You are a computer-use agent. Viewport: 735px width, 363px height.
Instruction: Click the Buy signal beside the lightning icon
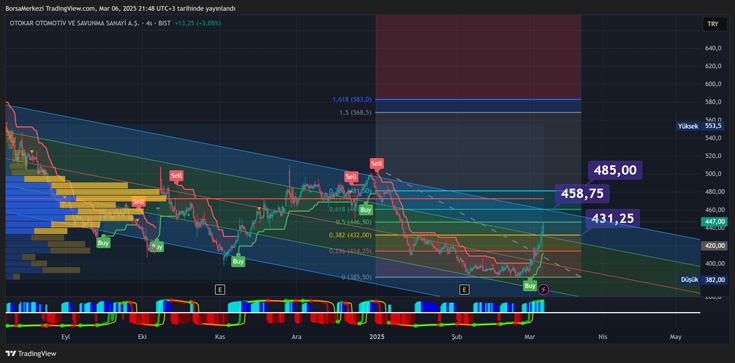pyautogui.click(x=530, y=286)
